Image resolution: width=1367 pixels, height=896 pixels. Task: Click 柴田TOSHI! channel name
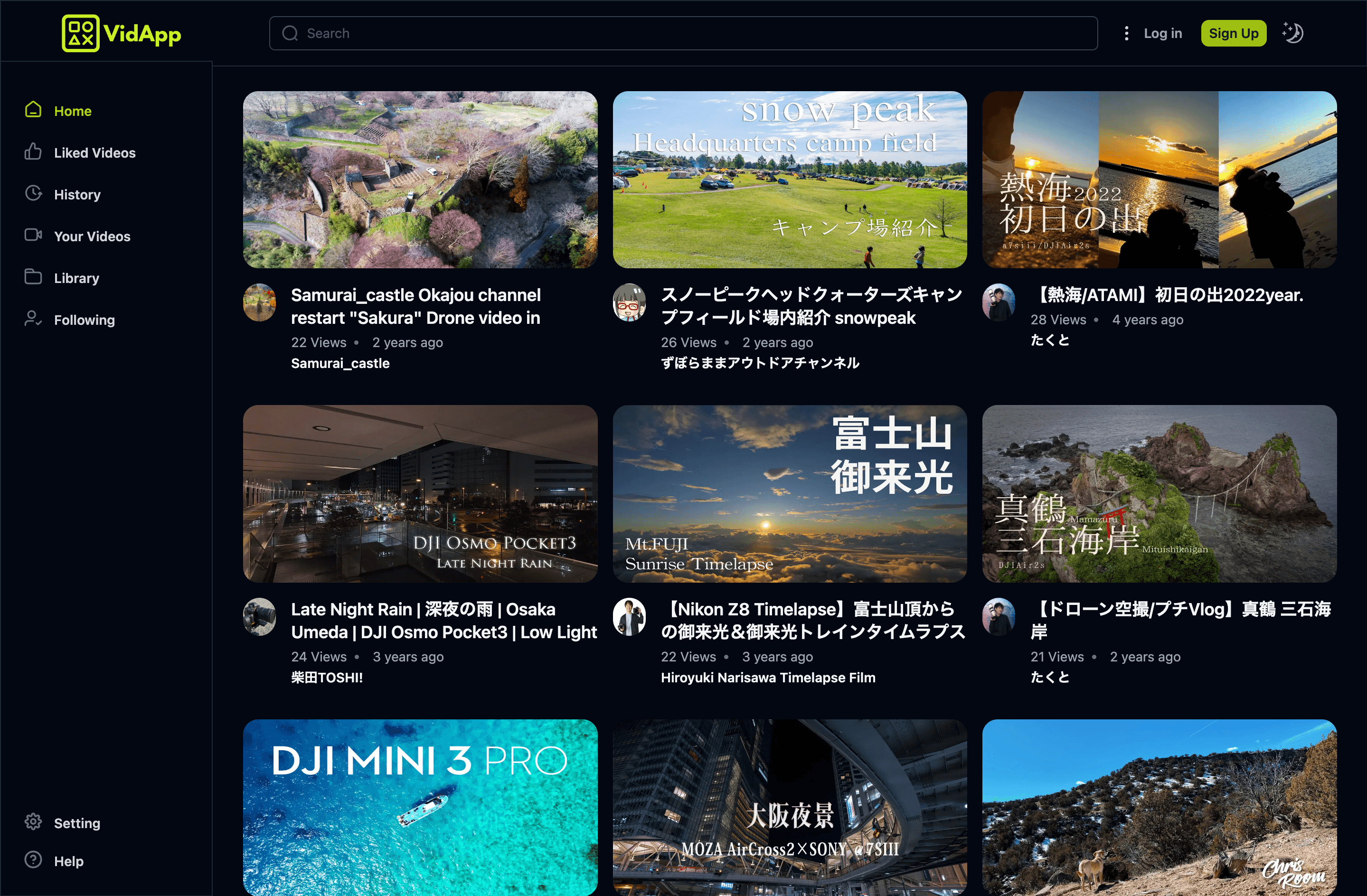[x=327, y=678]
